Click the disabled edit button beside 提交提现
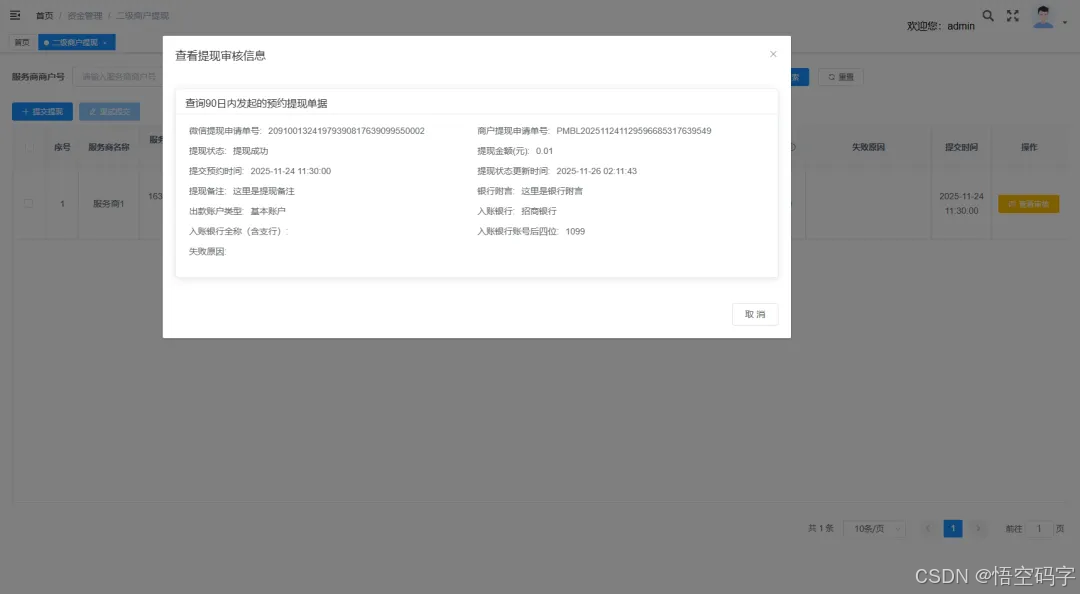Screen dimensions: 1080x594 pos(110,112)
